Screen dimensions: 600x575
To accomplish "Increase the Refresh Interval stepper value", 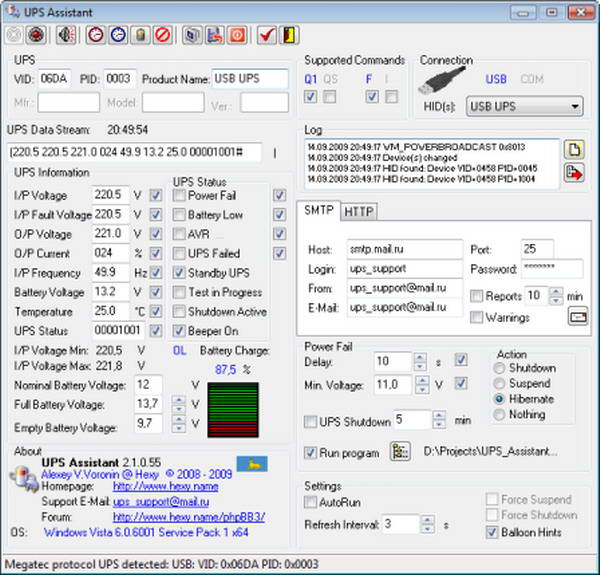I will coord(425,518).
